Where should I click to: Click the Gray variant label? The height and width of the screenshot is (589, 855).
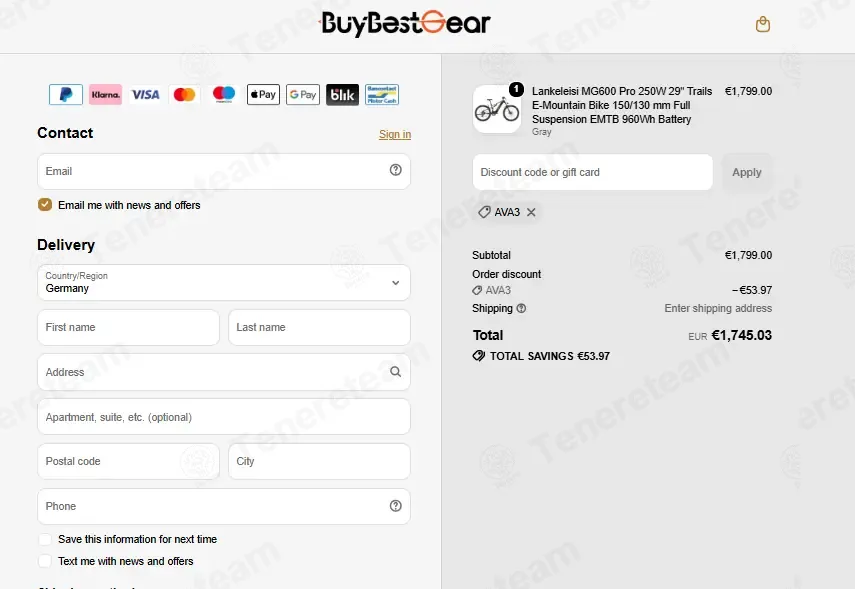pos(541,132)
